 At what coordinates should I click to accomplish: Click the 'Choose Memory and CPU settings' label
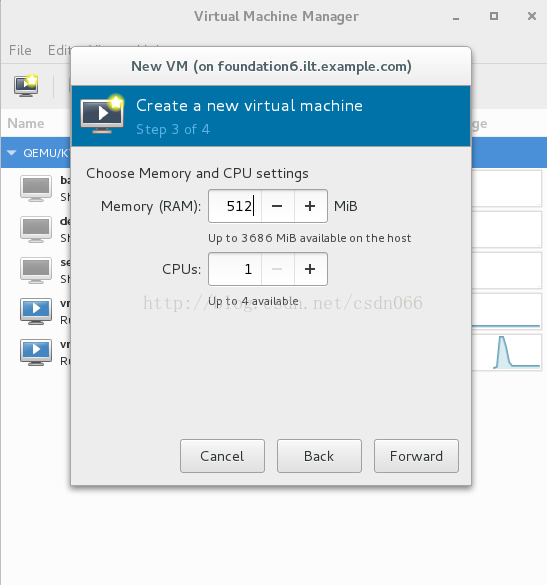[x=197, y=173]
